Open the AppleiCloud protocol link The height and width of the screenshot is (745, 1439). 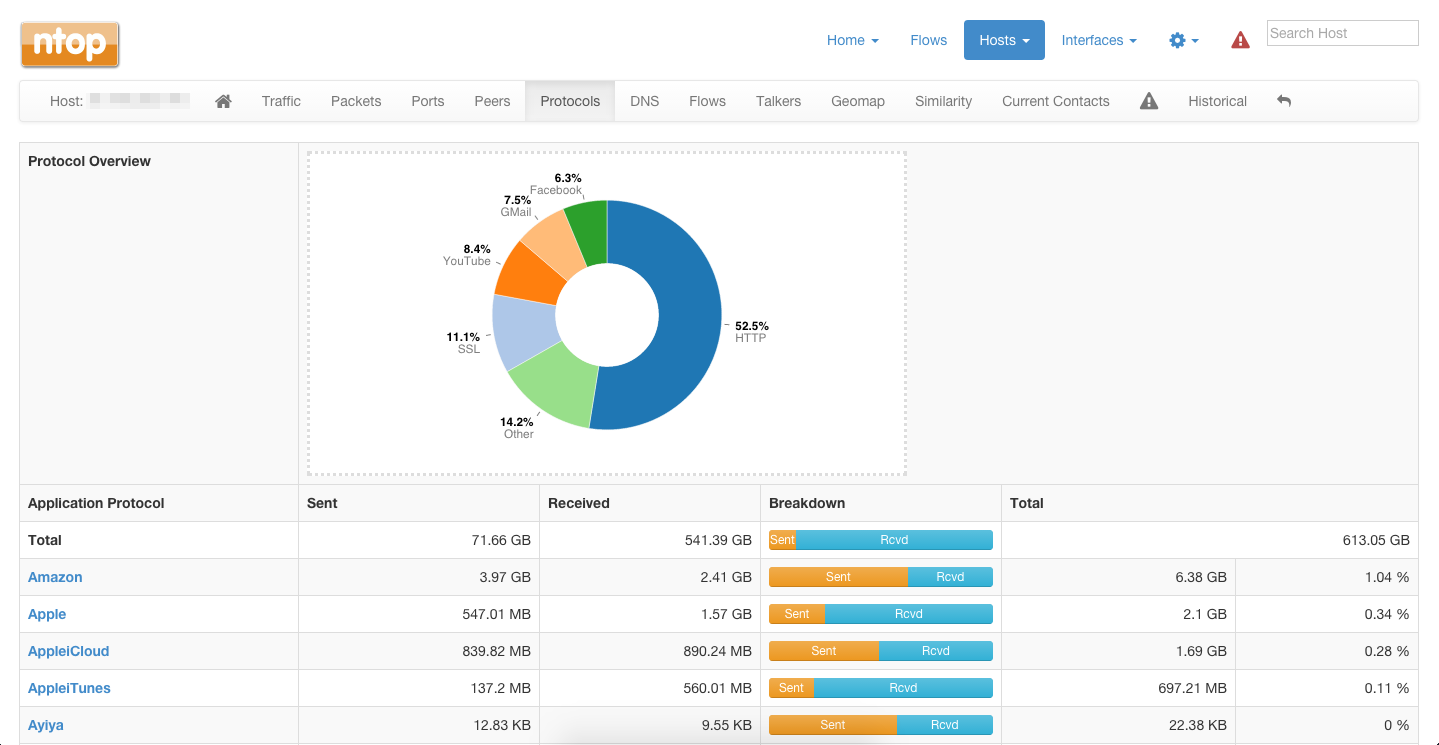(68, 651)
